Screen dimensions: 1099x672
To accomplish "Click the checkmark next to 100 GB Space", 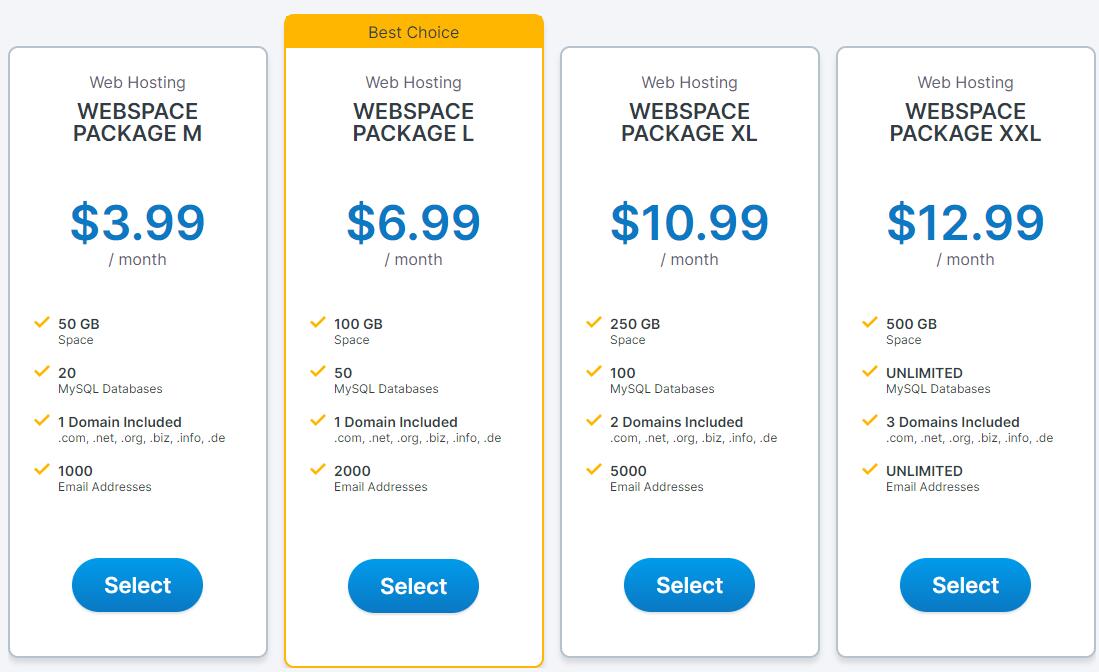I will (x=318, y=322).
